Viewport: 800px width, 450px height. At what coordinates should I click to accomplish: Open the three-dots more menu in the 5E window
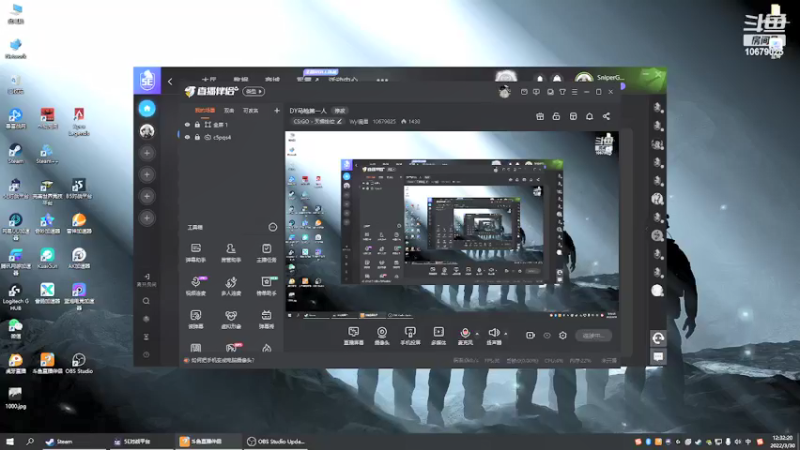tap(382, 80)
